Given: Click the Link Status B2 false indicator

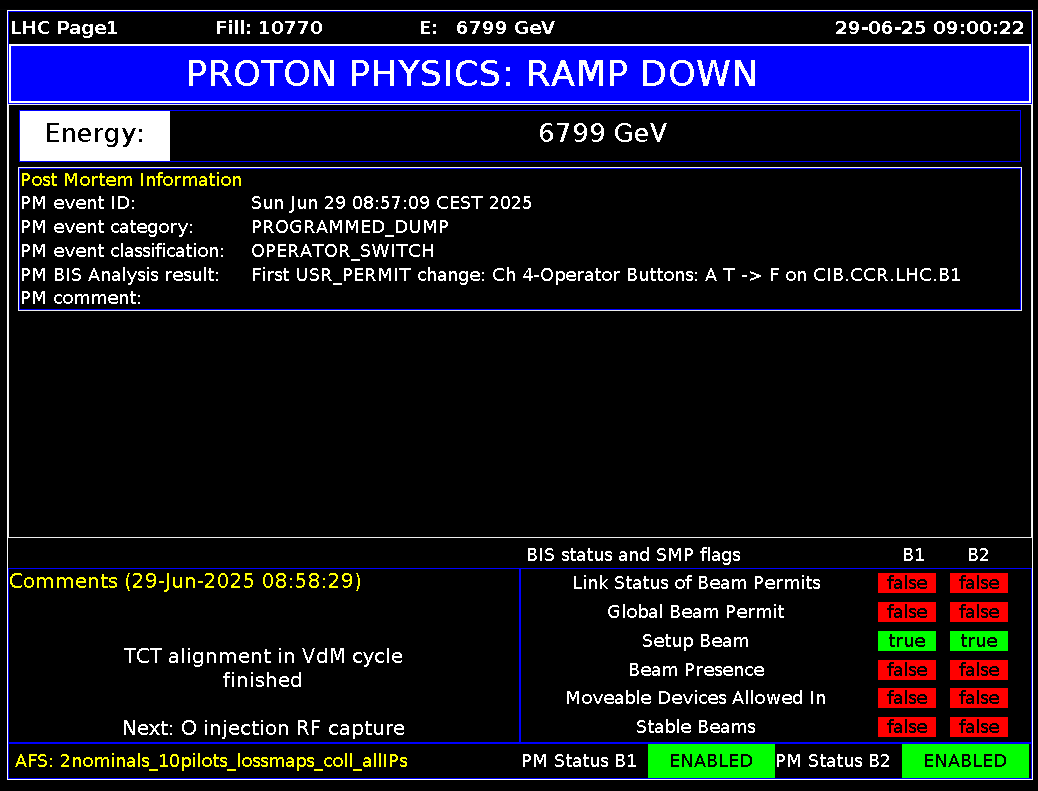Looking at the screenshot, I should coord(979,583).
